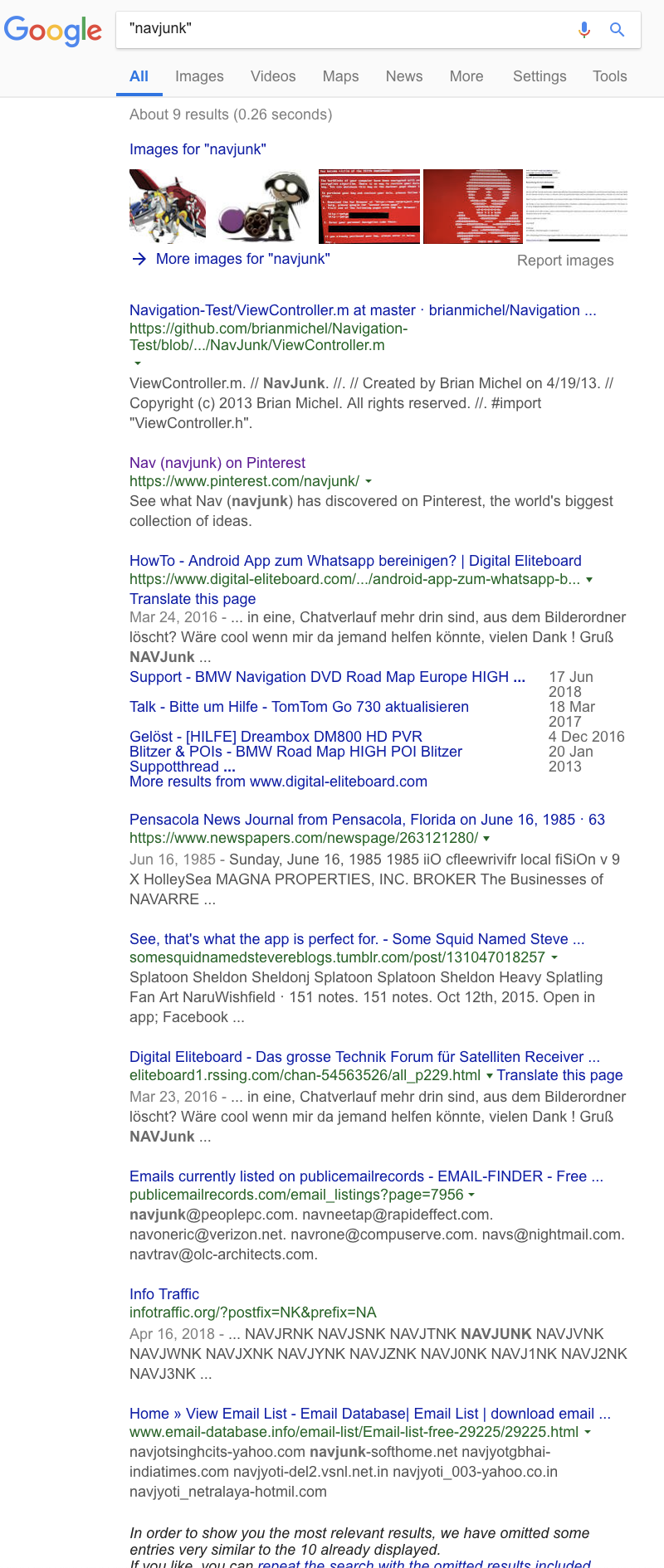
Task: Open Support BMW Navigation DVD Road Map link
Action: tap(327, 677)
